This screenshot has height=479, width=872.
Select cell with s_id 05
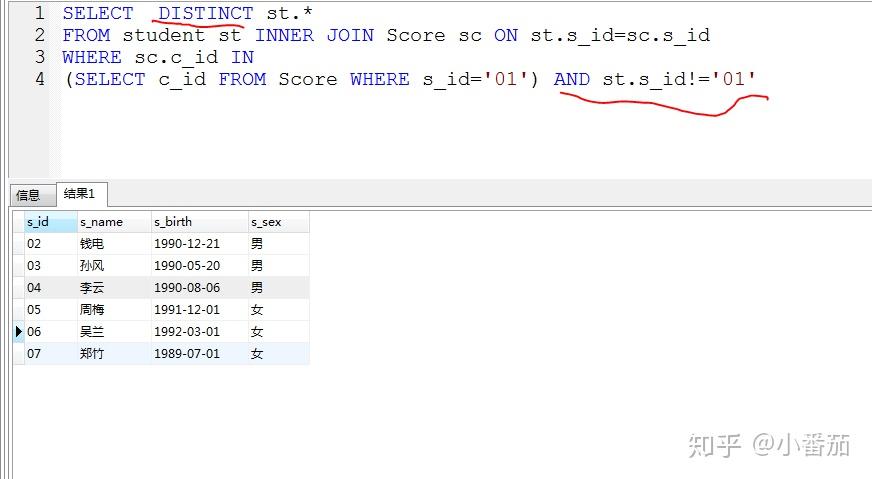click(x=51, y=309)
